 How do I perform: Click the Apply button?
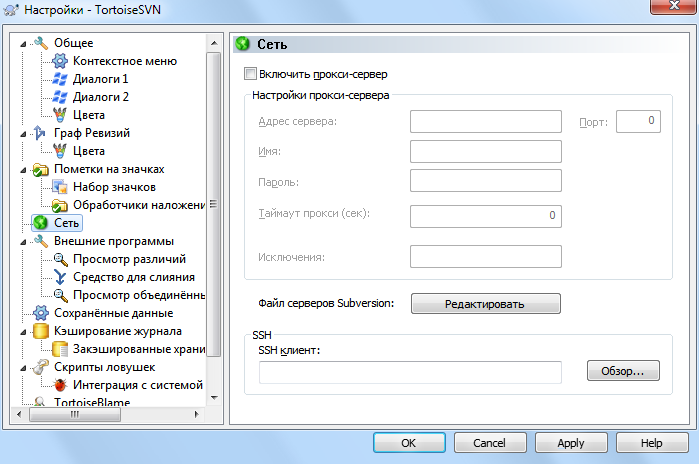[x=571, y=443]
